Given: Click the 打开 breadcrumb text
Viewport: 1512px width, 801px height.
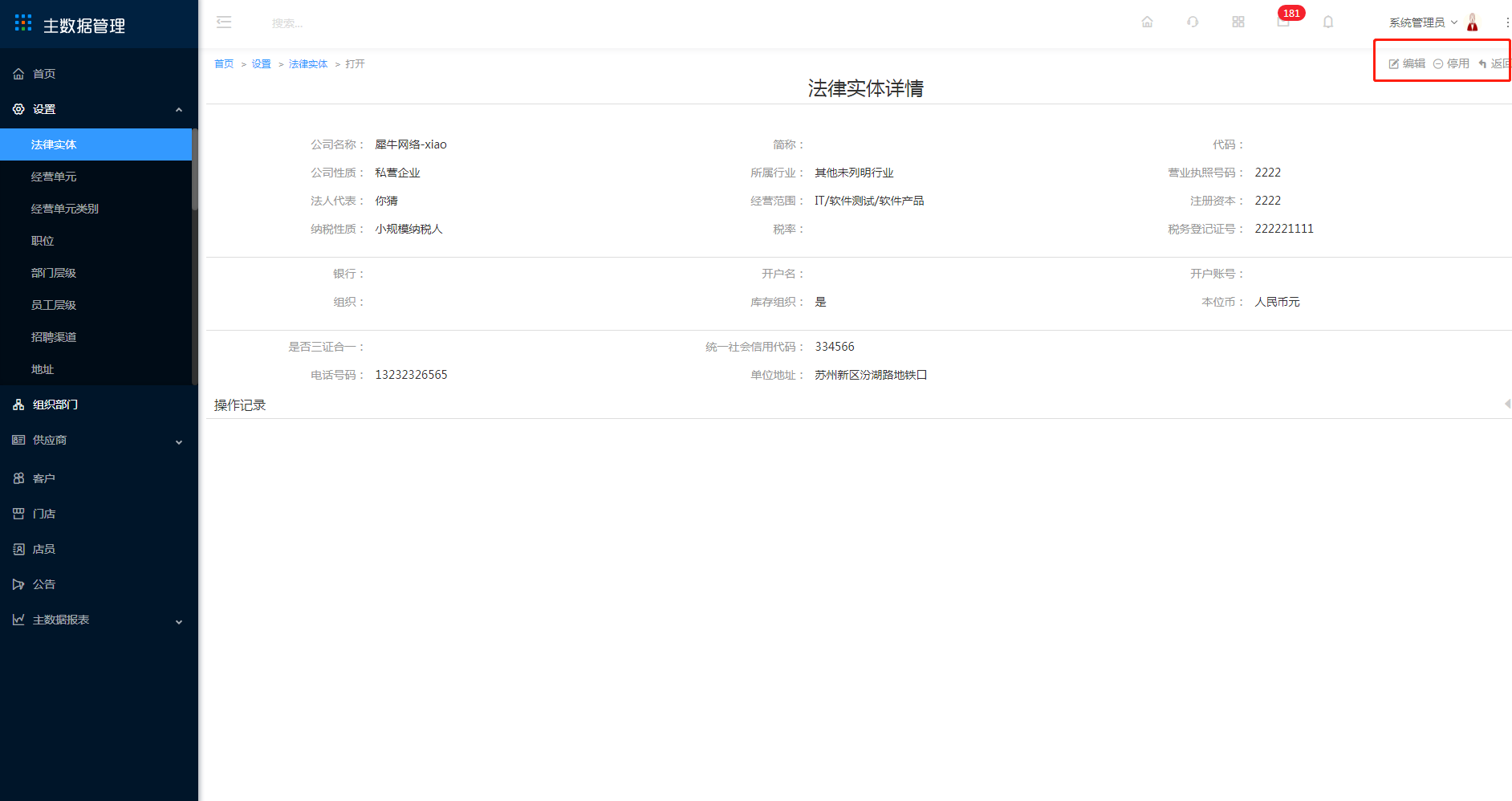Looking at the screenshot, I should tap(355, 64).
